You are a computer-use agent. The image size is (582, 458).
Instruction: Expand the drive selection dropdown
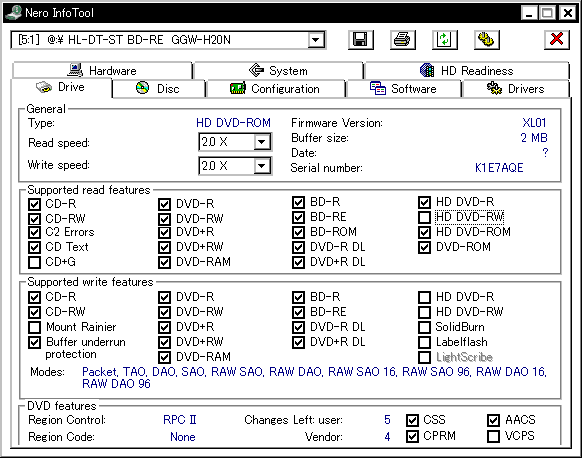[316, 40]
